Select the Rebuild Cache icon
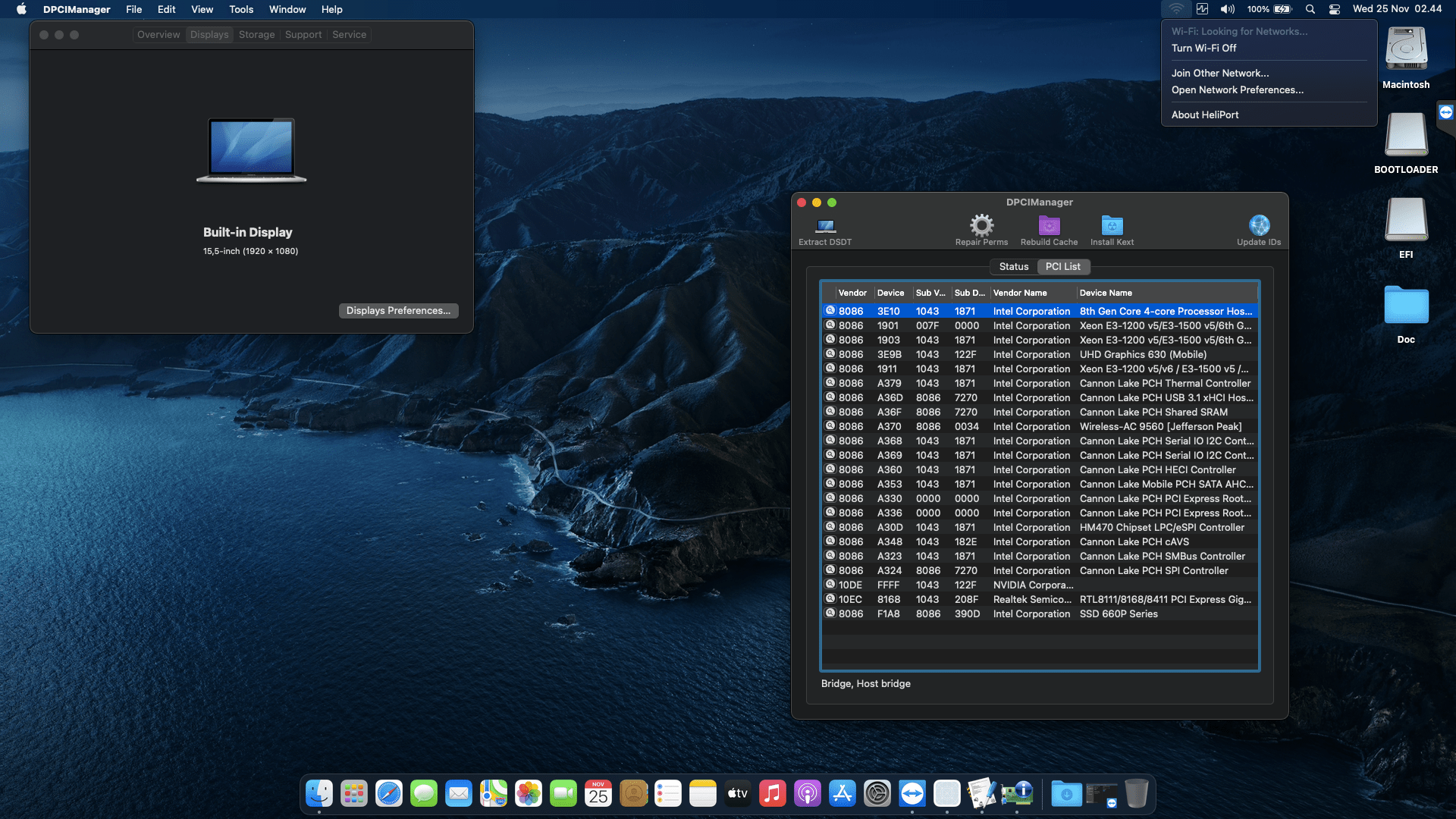 point(1049,226)
